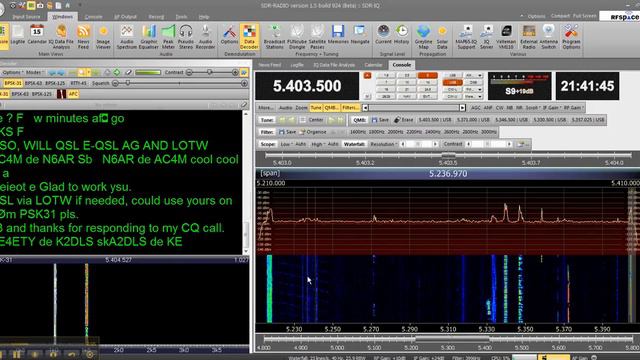Launch IQ Data File Analysis

coord(61,36)
